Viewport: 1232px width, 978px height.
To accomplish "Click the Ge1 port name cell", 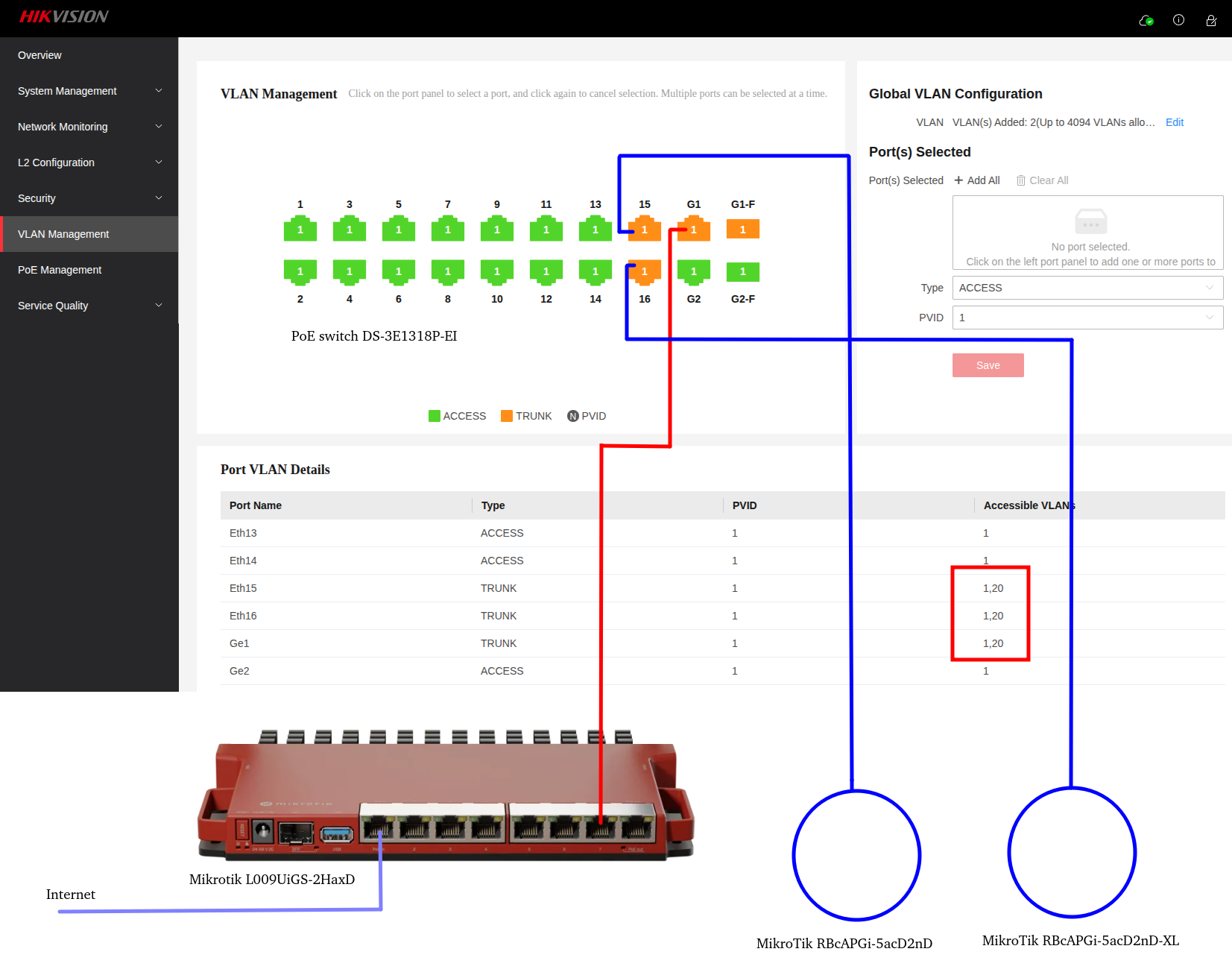I will 239,643.
